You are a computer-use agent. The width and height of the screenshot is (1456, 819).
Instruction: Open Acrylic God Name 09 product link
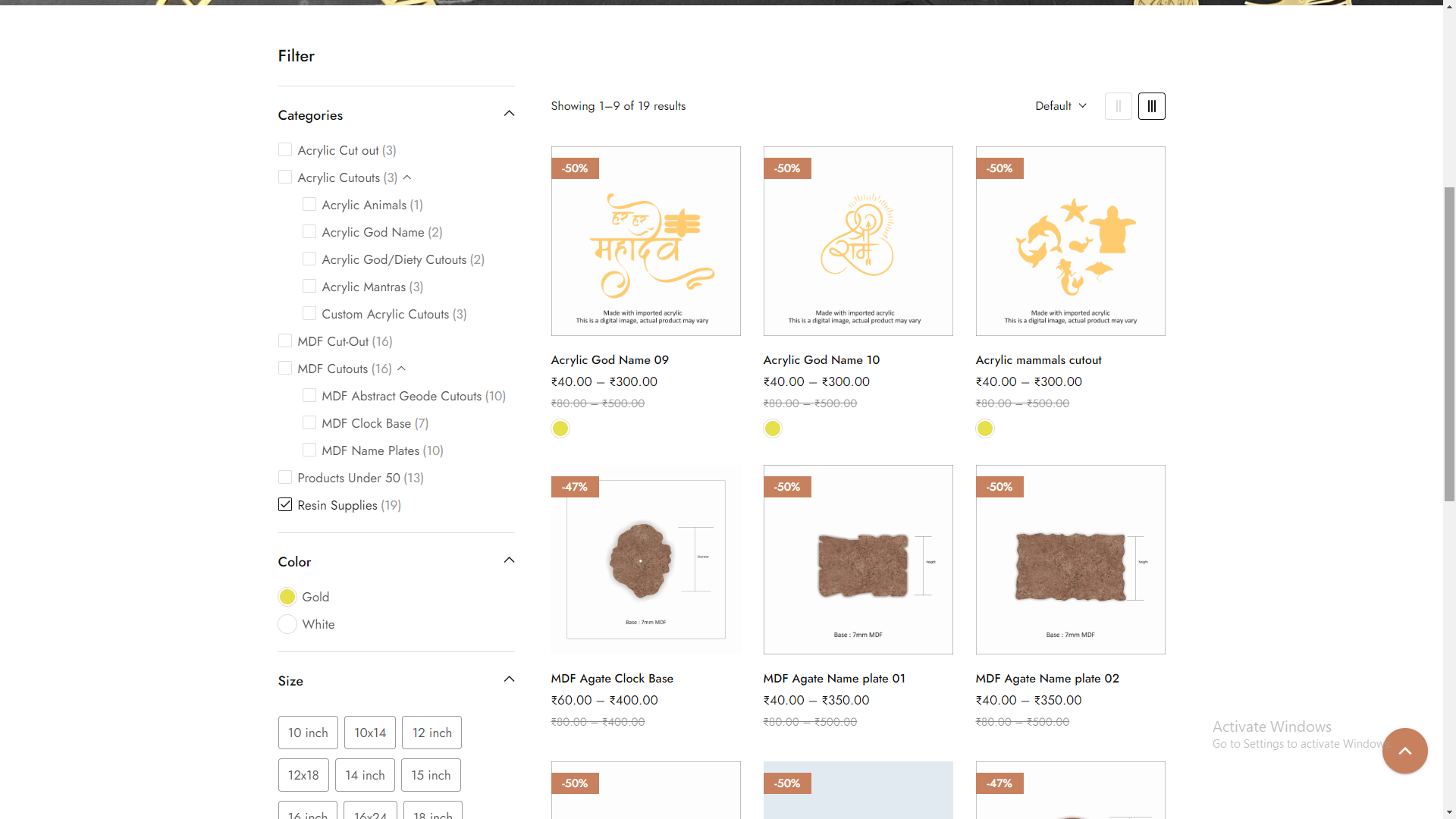[x=610, y=360]
